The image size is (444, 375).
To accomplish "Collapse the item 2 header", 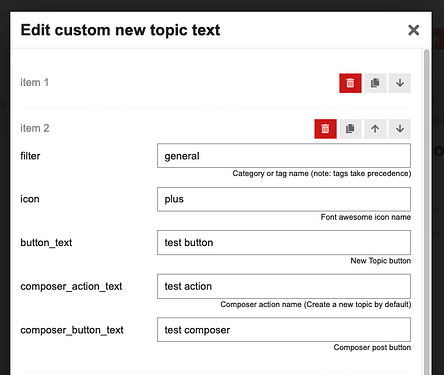I will (35, 128).
